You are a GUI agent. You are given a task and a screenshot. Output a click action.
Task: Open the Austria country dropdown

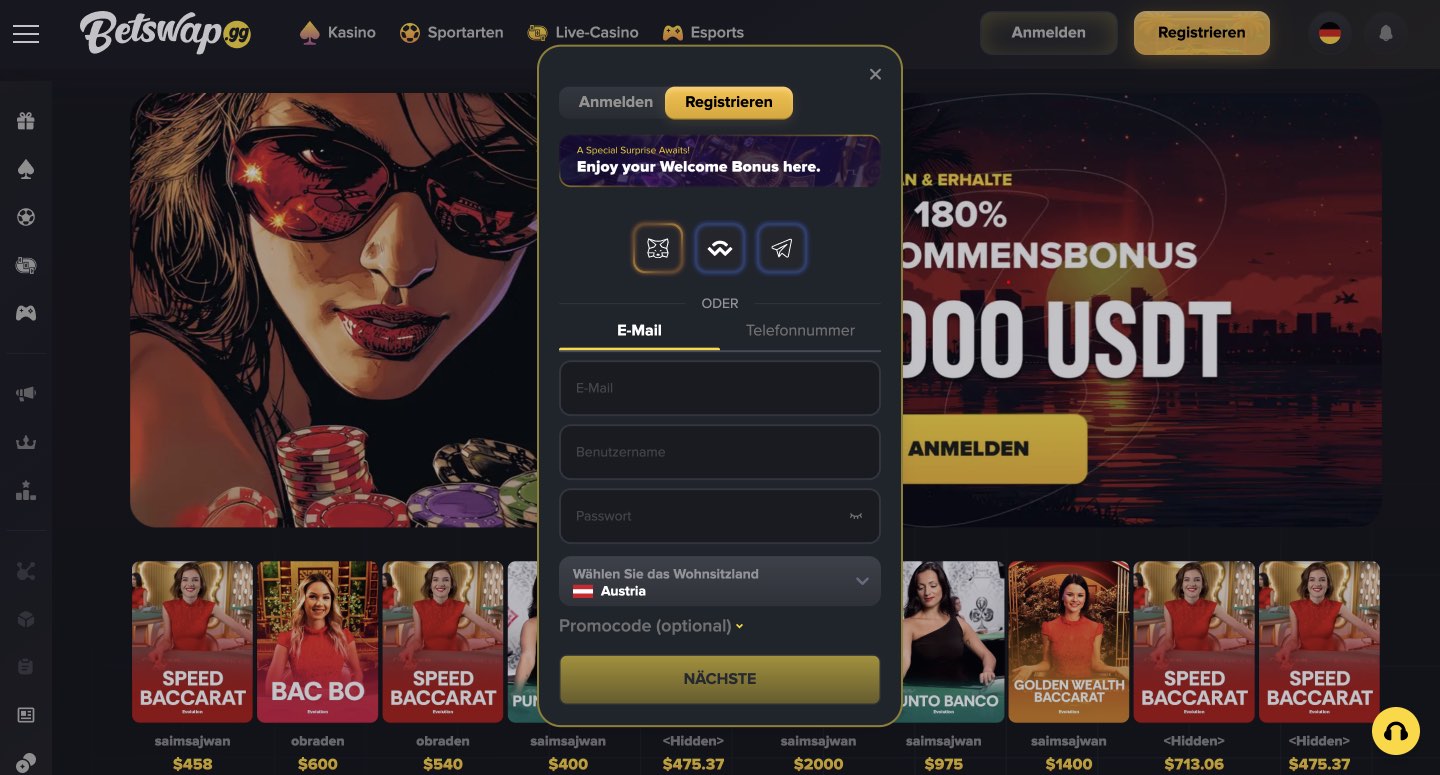720,581
